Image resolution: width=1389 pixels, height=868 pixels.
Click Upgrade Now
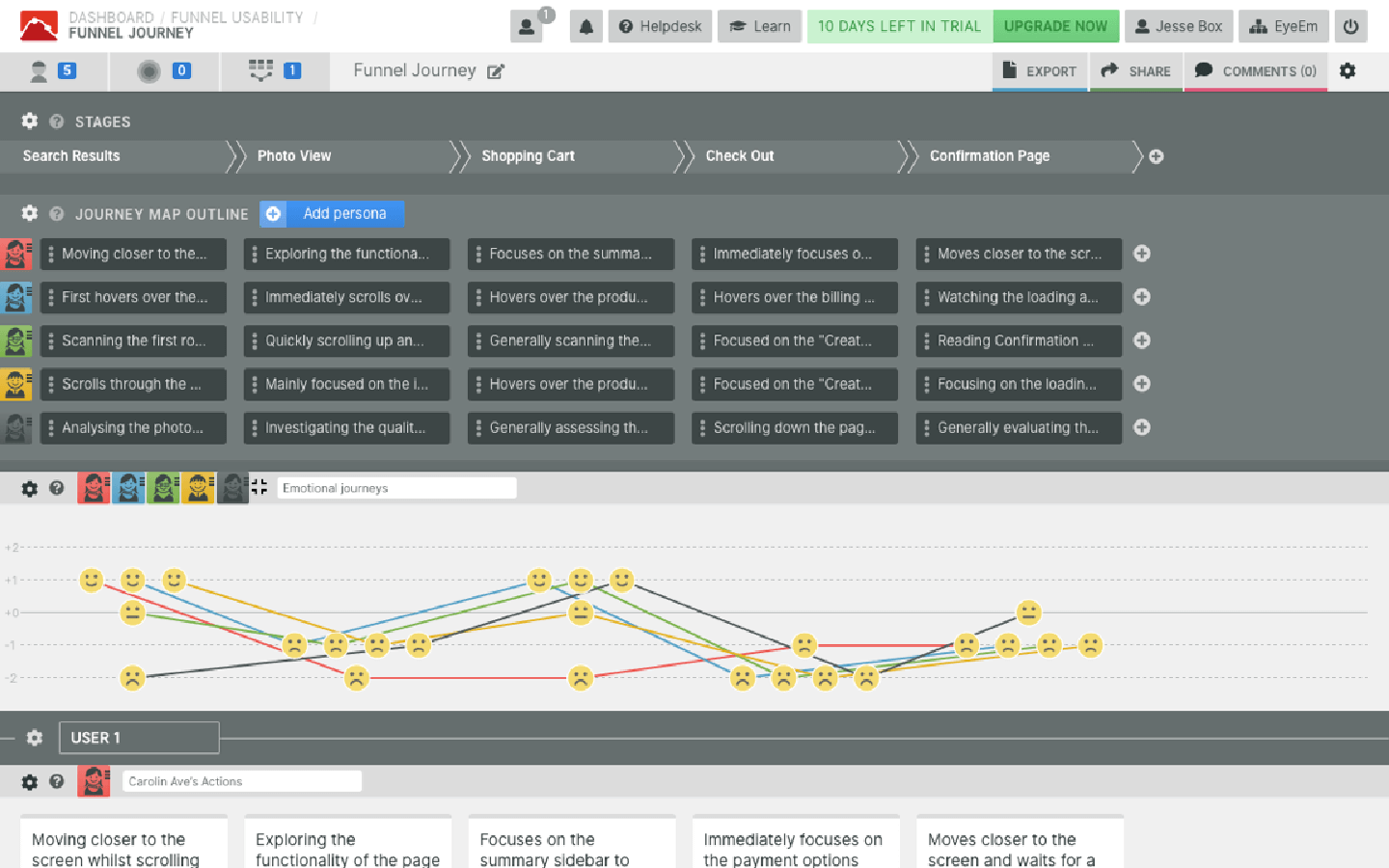point(1056,26)
